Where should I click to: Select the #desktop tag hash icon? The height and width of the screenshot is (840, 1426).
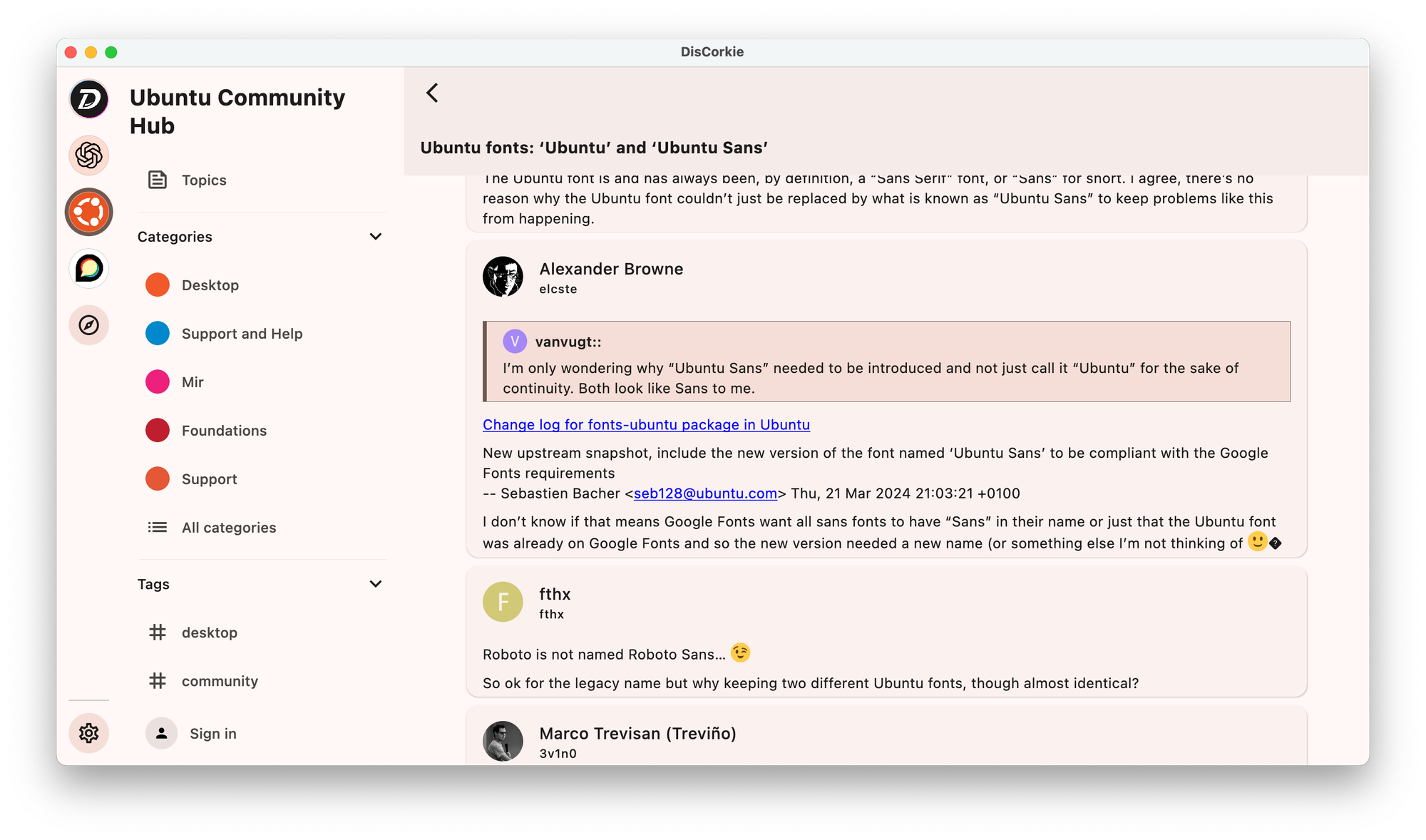157,632
